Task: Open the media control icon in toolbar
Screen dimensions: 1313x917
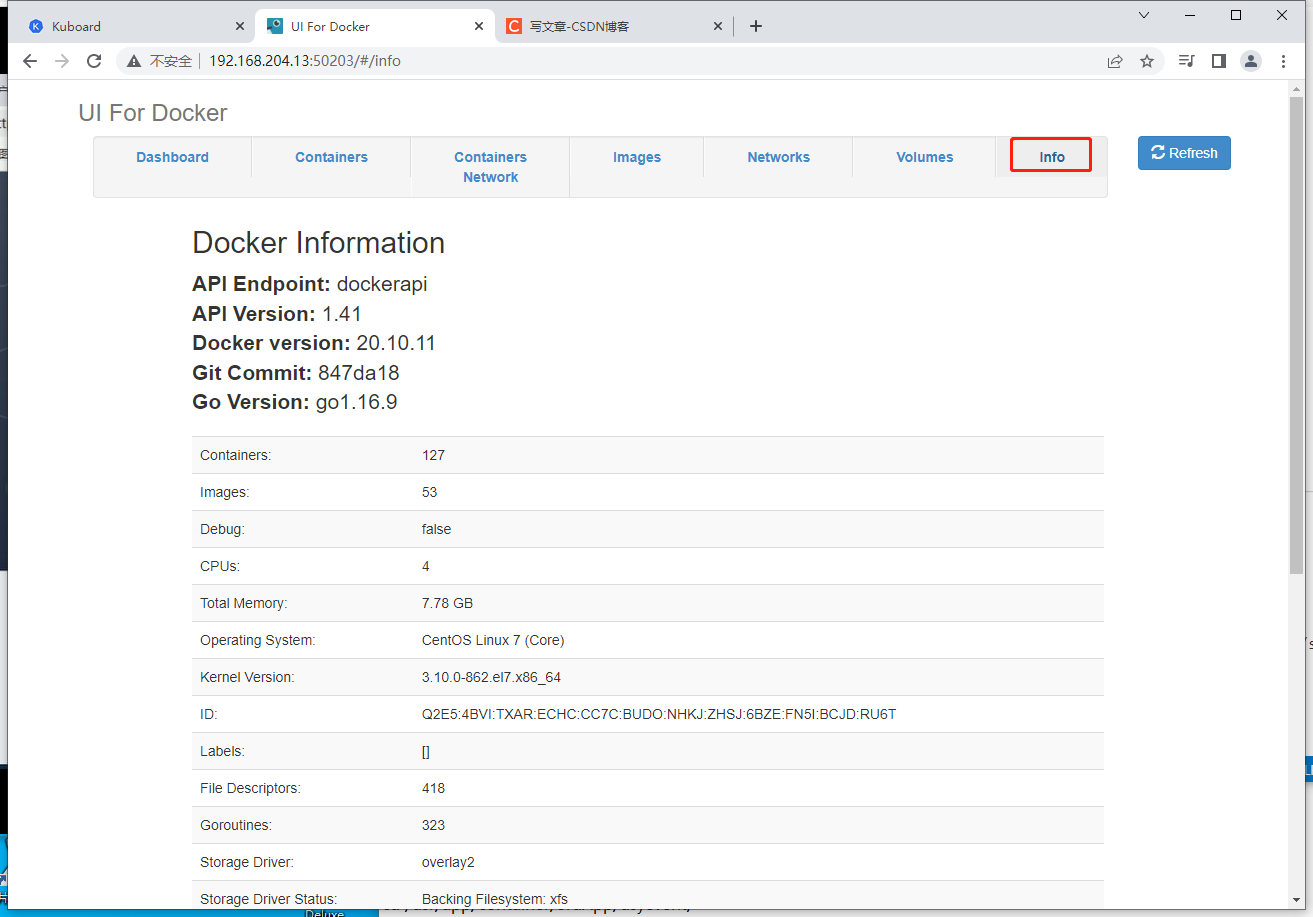Action: click(1186, 61)
